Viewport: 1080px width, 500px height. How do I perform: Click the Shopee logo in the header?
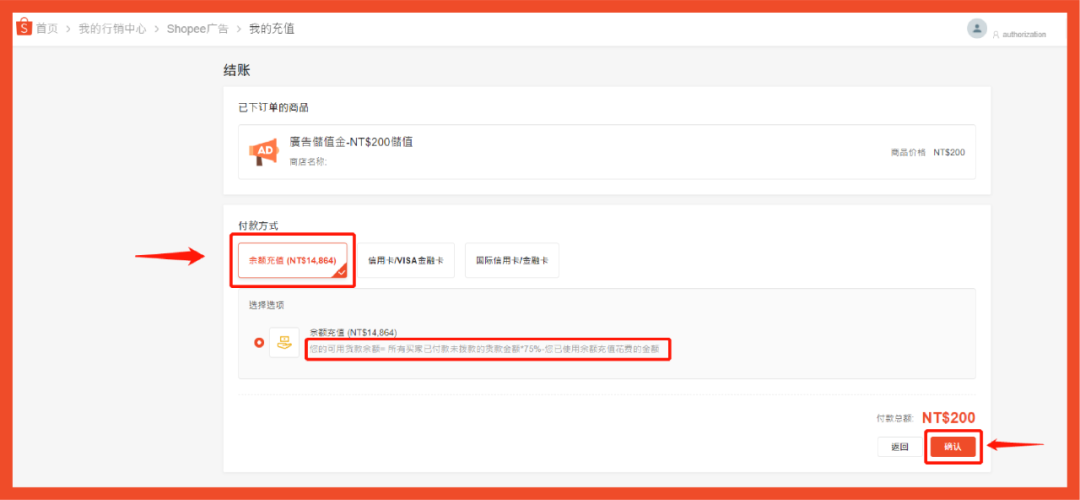tap(23, 28)
